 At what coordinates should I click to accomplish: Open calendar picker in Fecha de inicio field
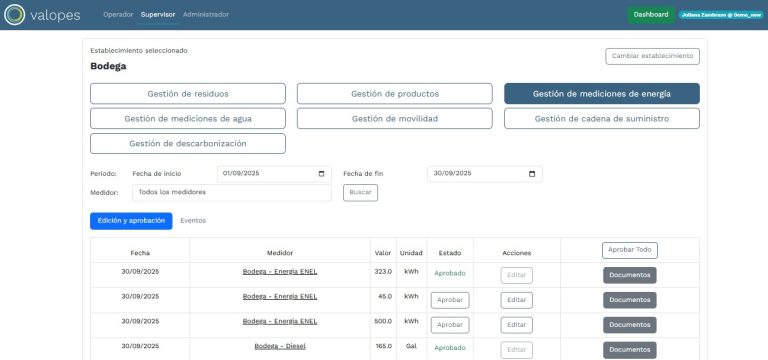pyautogui.click(x=321, y=174)
